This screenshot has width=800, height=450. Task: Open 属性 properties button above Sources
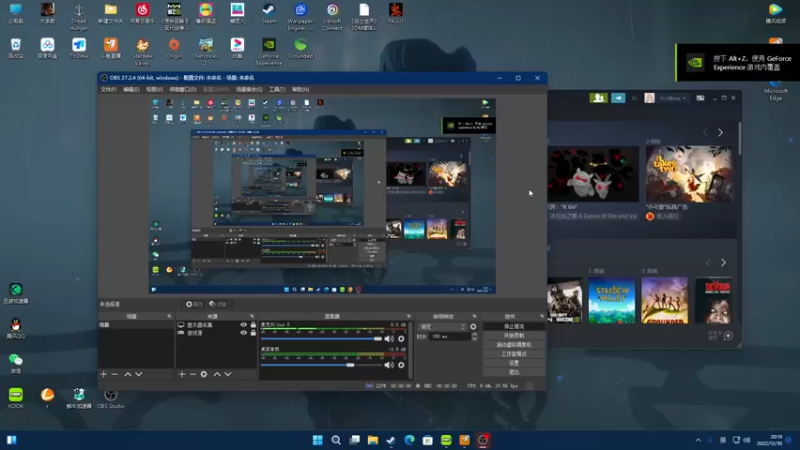pyautogui.click(x=194, y=304)
